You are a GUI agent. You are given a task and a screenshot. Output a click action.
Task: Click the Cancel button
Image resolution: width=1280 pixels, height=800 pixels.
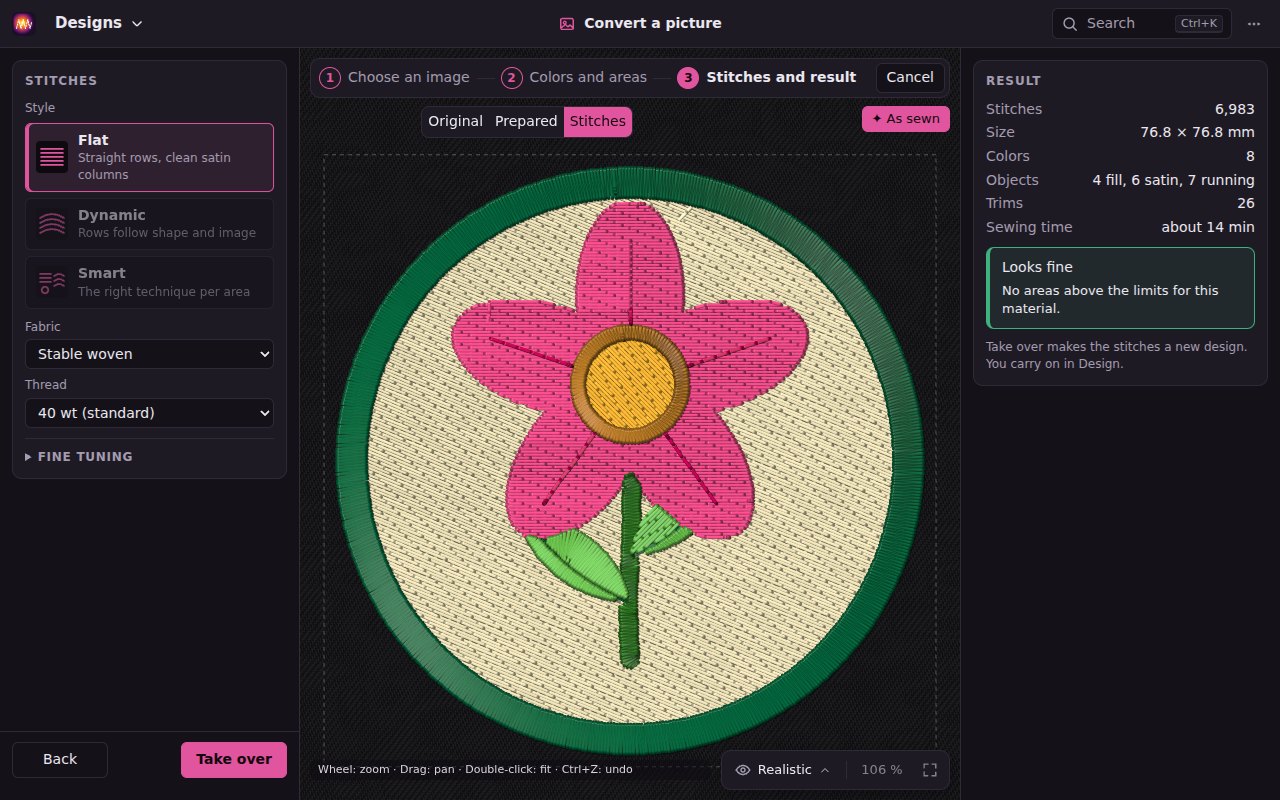[x=910, y=78]
